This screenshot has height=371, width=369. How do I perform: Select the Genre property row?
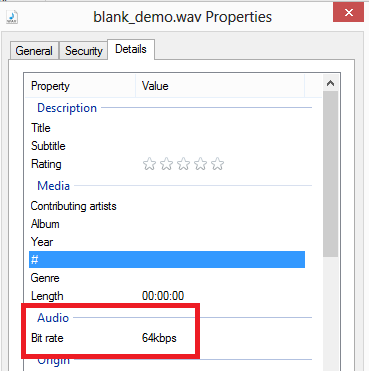(x=167, y=278)
